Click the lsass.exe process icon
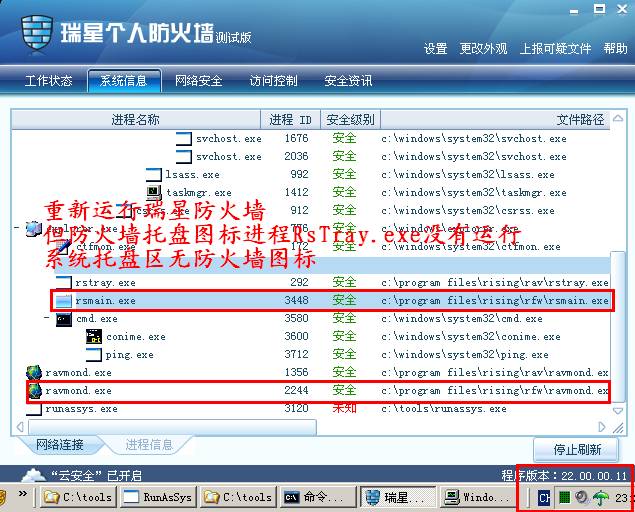 (154, 175)
